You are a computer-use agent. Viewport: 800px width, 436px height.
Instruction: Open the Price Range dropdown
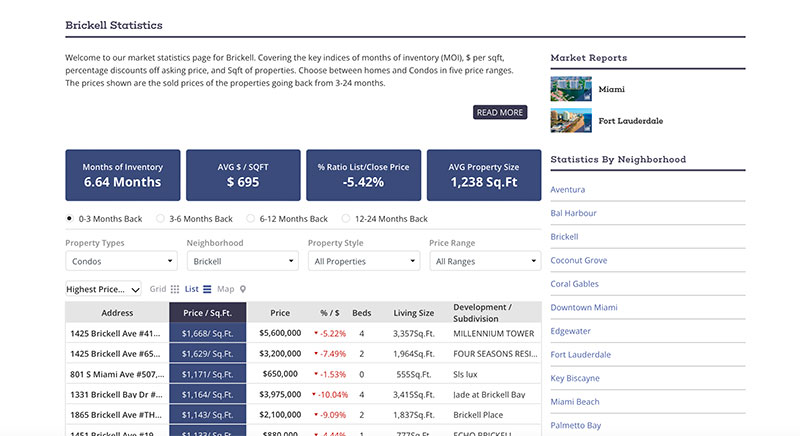(x=484, y=261)
